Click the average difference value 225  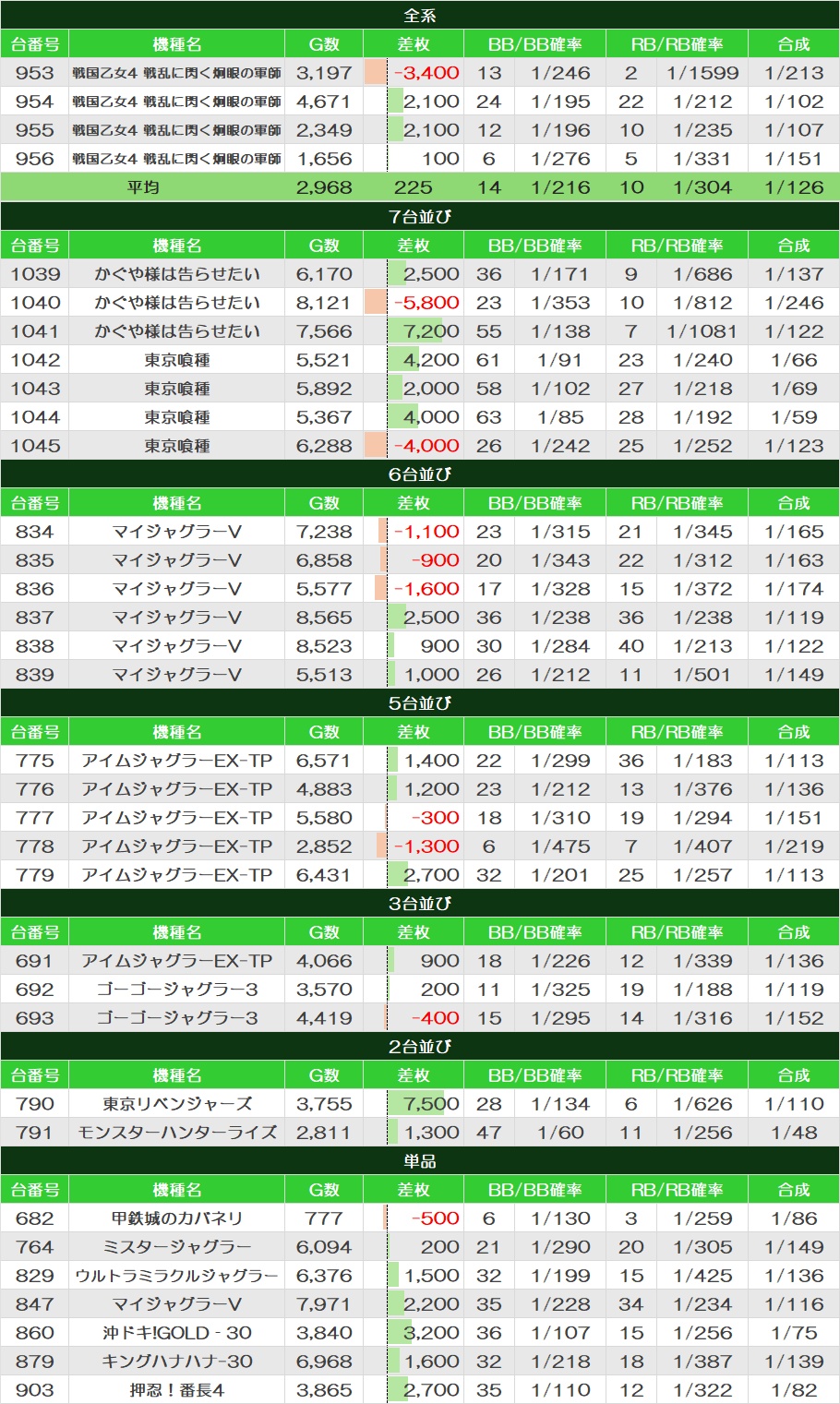pos(413,187)
